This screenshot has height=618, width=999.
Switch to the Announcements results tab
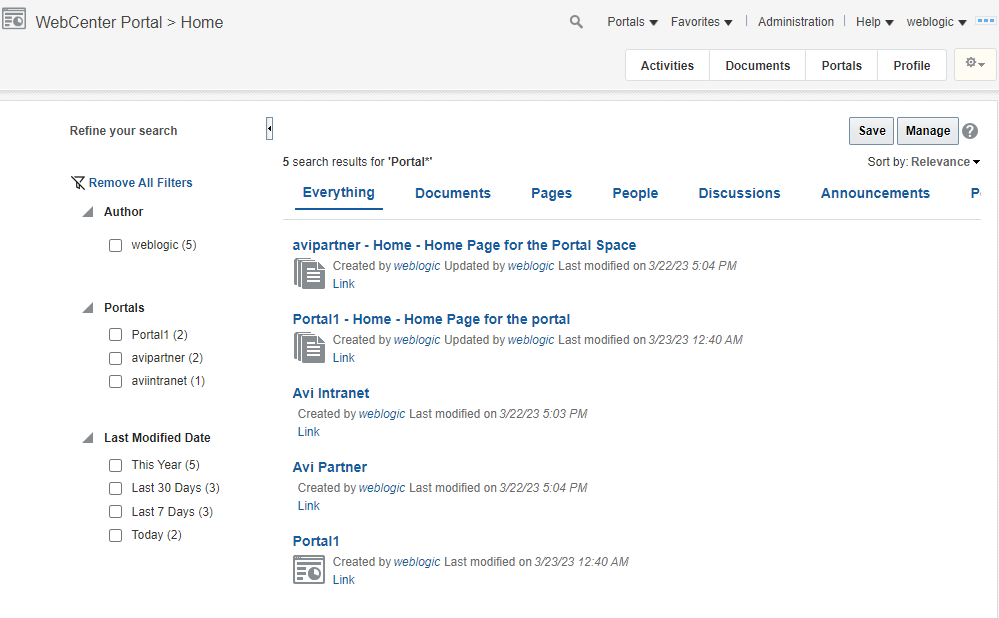tap(875, 193)
